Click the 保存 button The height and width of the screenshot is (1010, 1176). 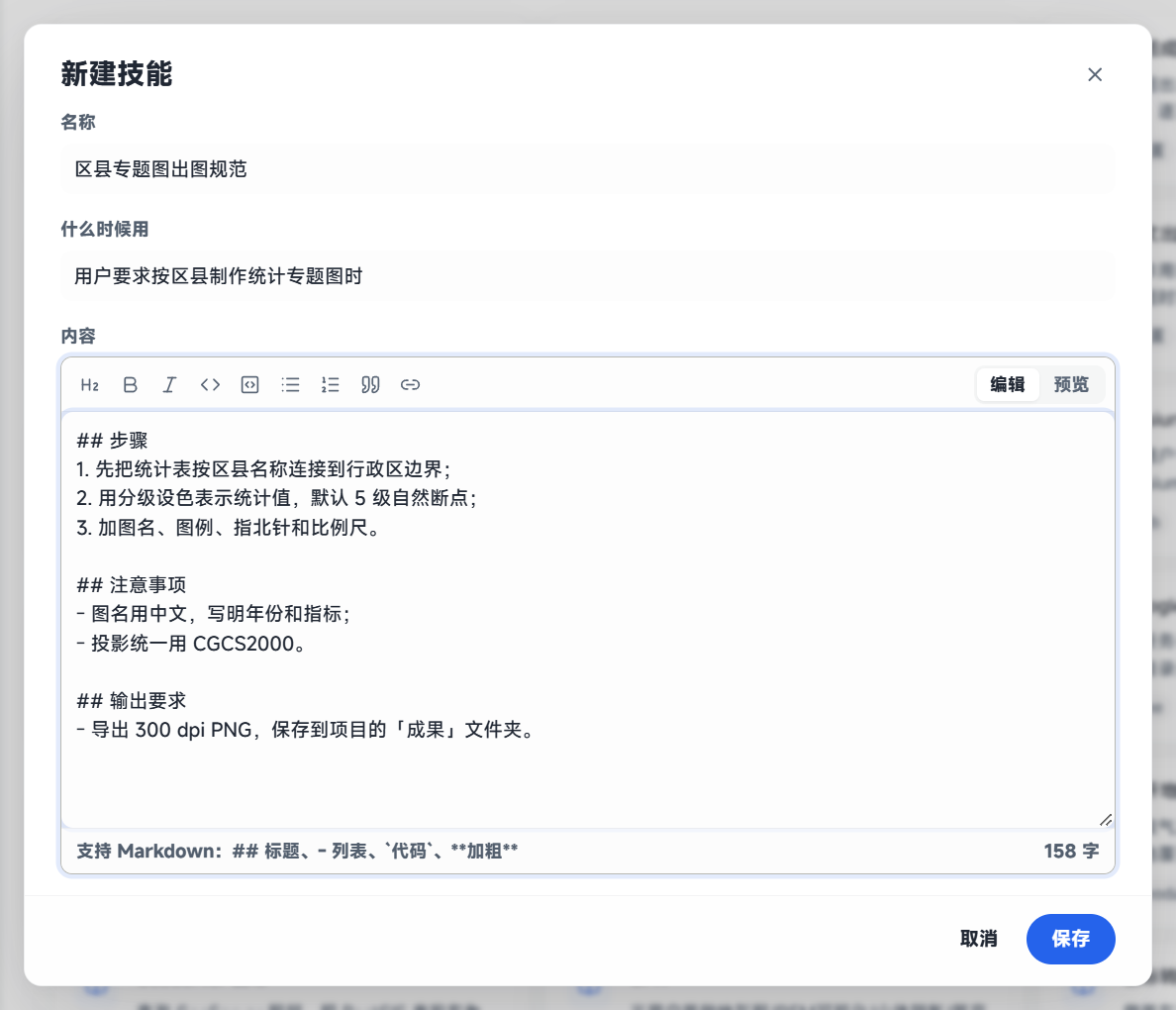(x=1070, y=939)
